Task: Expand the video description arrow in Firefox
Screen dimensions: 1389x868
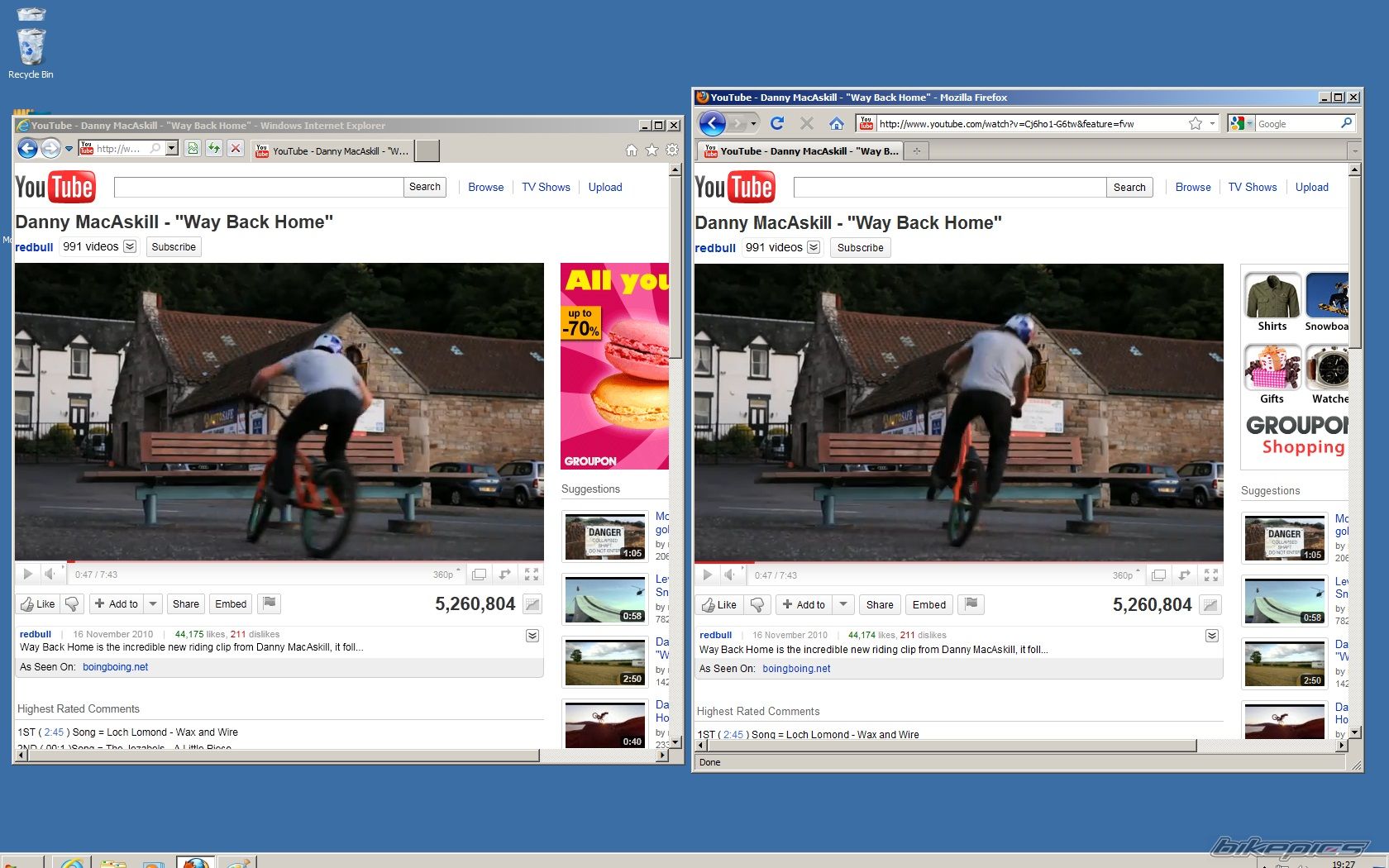Action: click(1211, 636)
